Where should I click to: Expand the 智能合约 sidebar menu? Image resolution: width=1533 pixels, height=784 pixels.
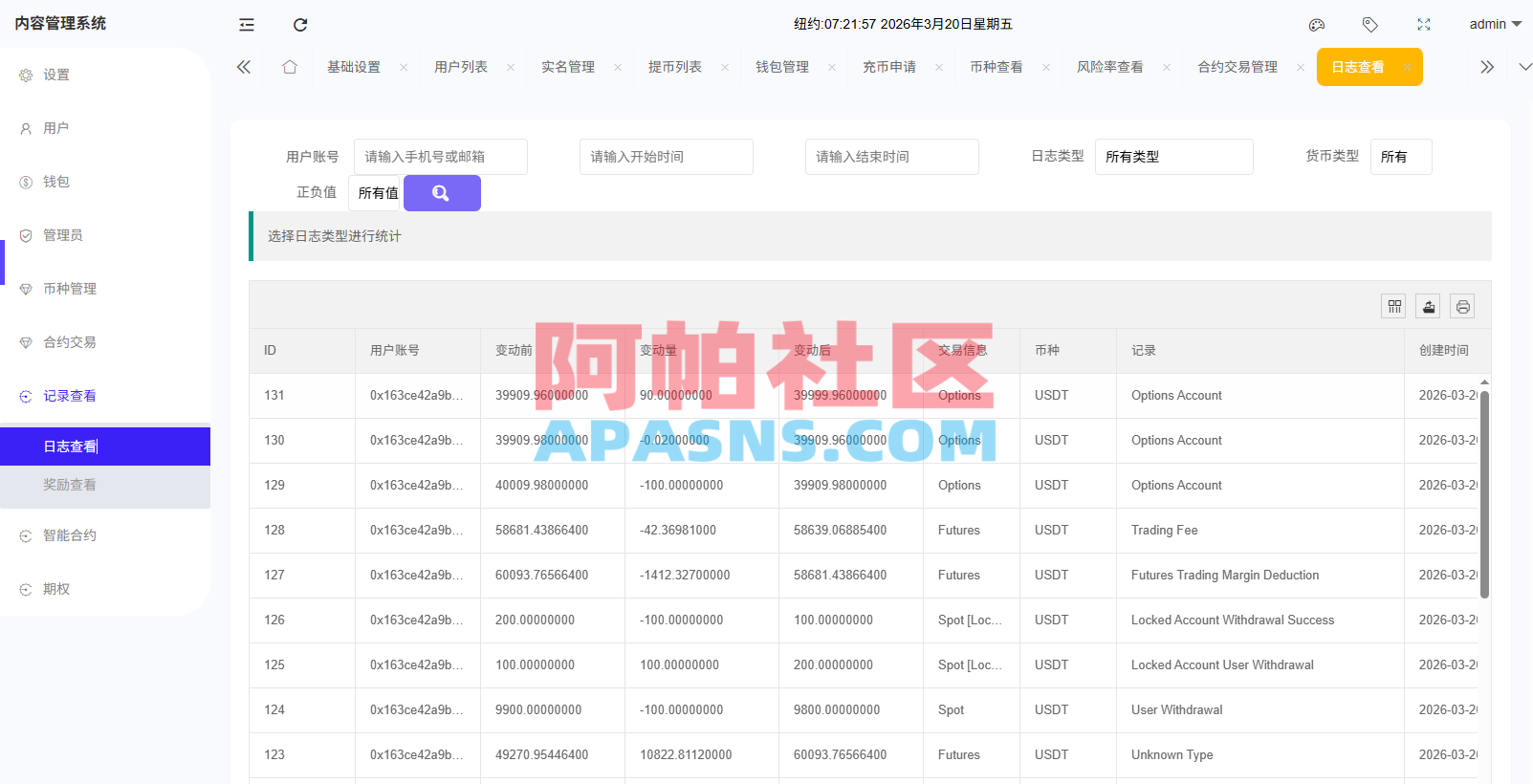(105, 535)
